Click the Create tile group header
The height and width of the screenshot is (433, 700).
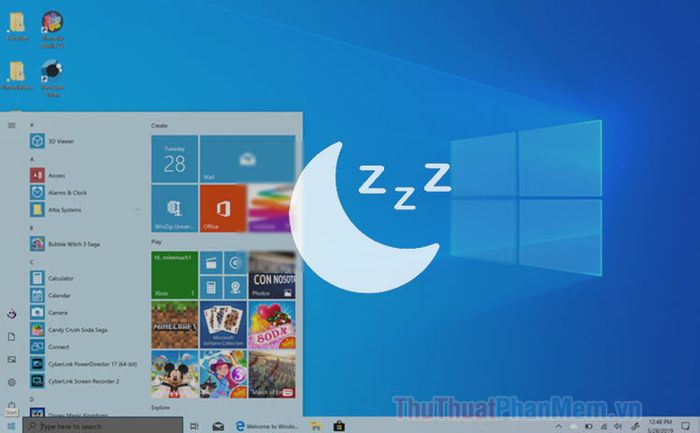coord(159,125)
